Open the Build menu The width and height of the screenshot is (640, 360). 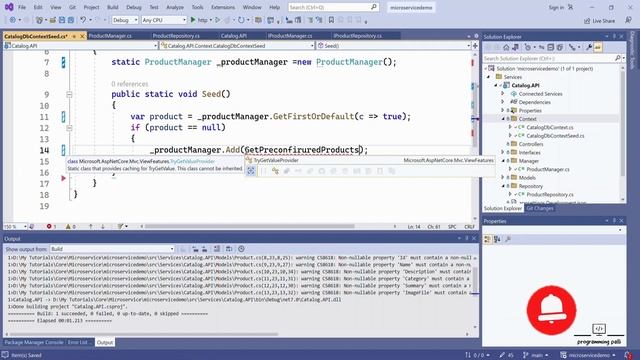(113, 7)
